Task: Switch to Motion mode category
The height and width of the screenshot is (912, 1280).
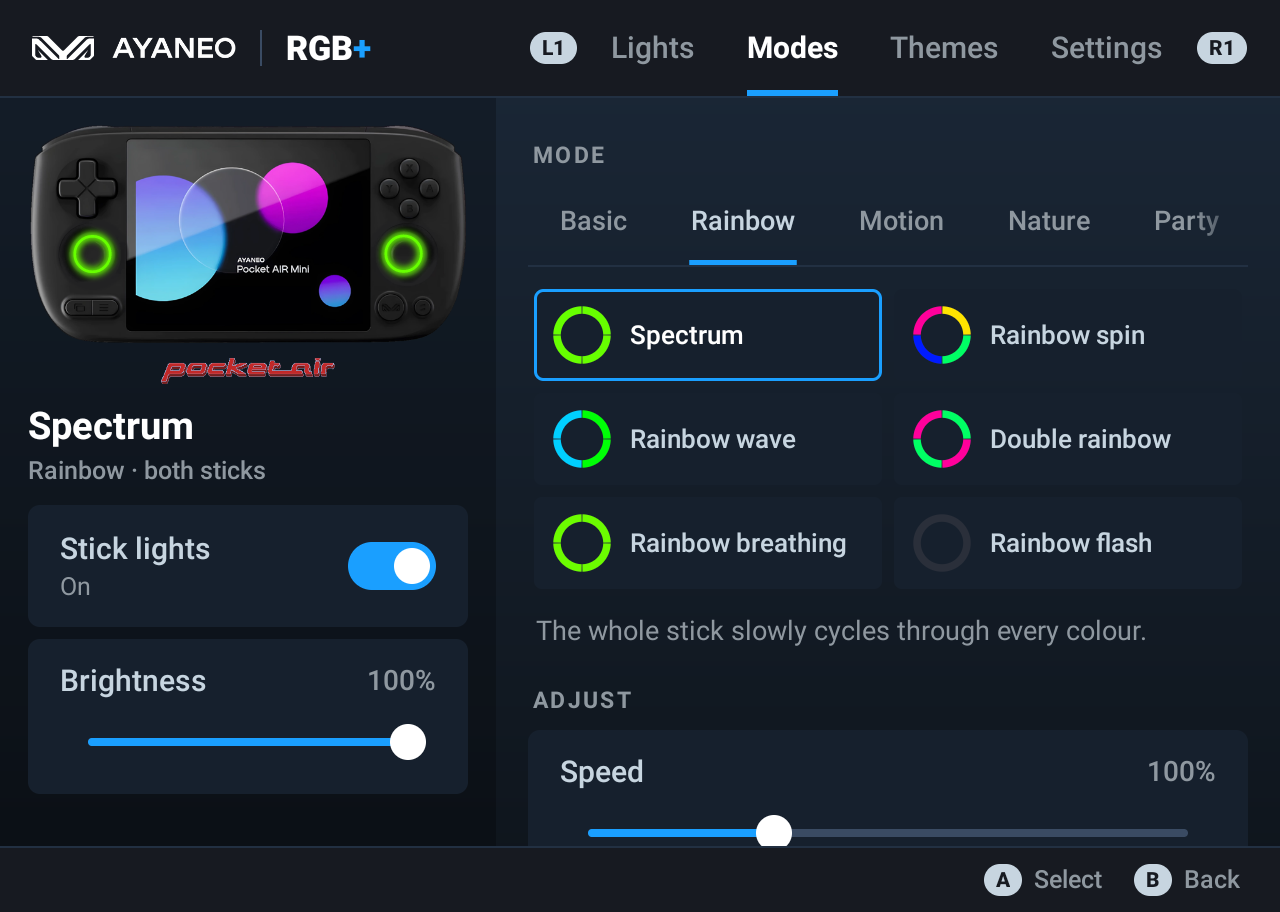Action: point(902,221)
